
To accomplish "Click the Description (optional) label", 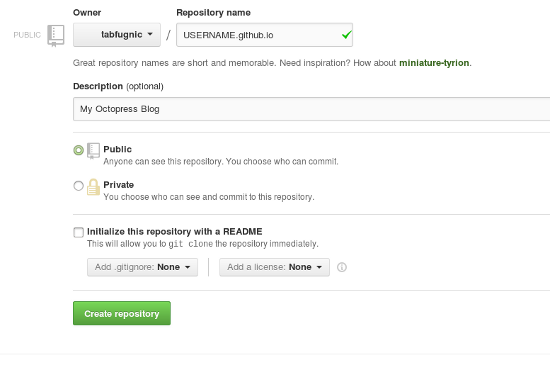I will (118, 86).
